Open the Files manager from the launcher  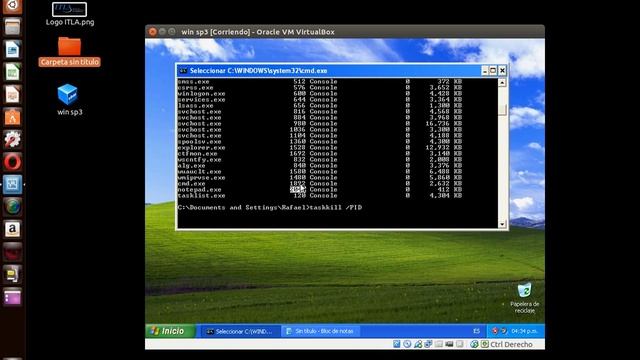coord(12,28)
